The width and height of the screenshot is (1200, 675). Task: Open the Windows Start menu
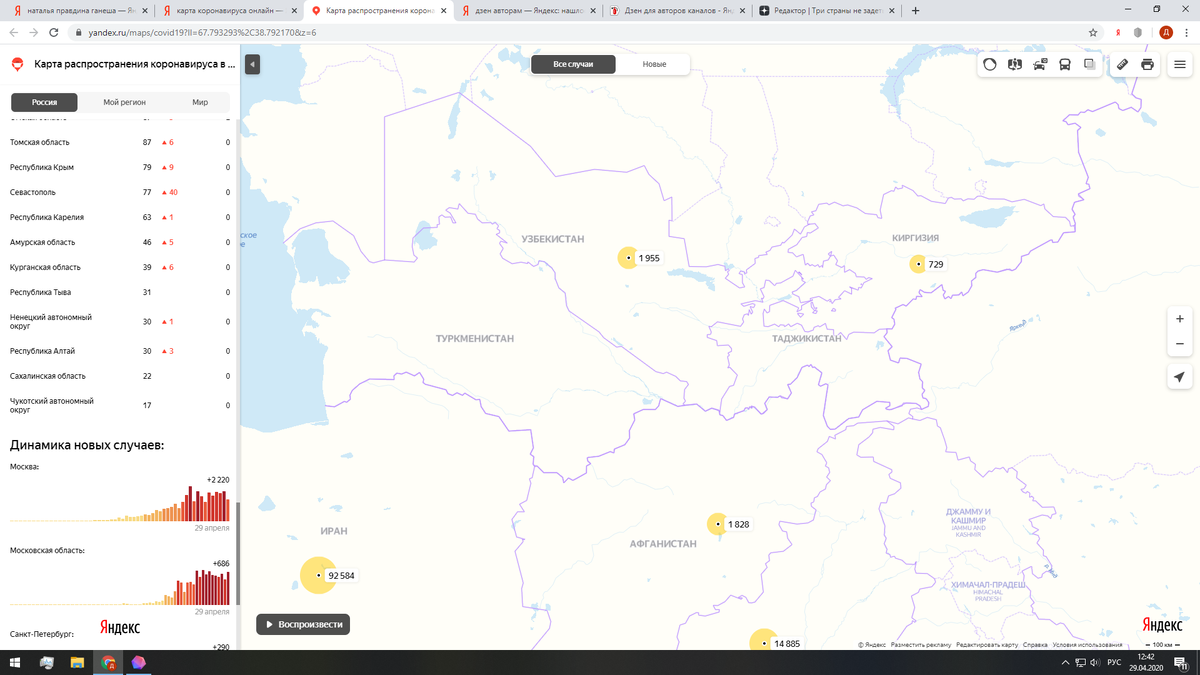pyautogui.click(x=16, y=663)
